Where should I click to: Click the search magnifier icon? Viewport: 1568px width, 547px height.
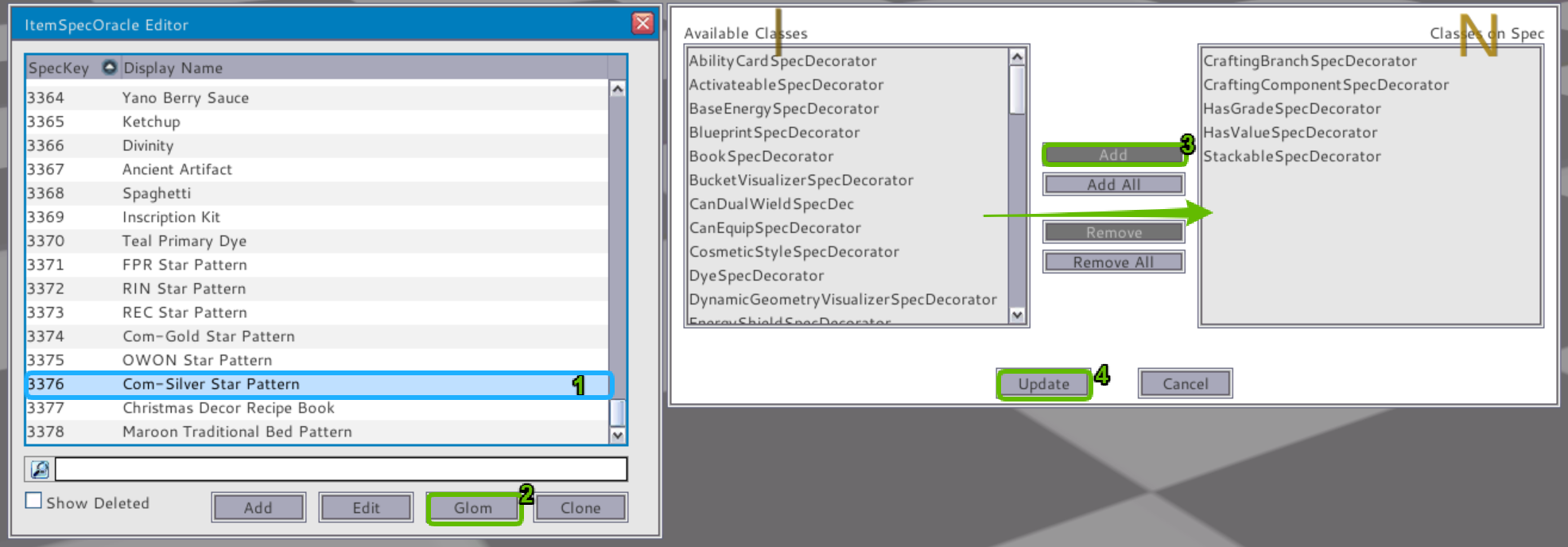tap(40, 470)
